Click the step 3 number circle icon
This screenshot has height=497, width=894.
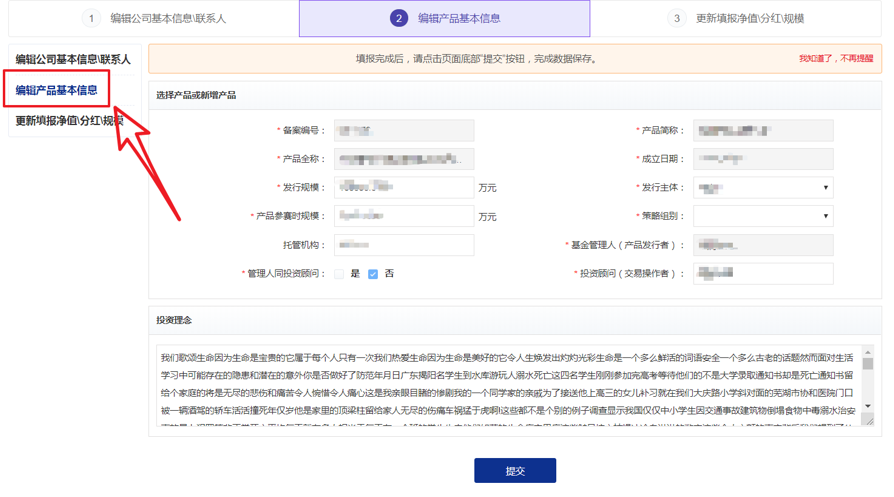[677, 18]
